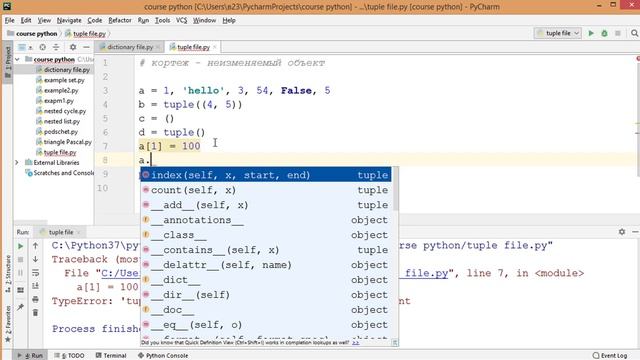Close the tuple file.py editor tab
The width and height of the screenshot is (640, 360).
point(214,47)
